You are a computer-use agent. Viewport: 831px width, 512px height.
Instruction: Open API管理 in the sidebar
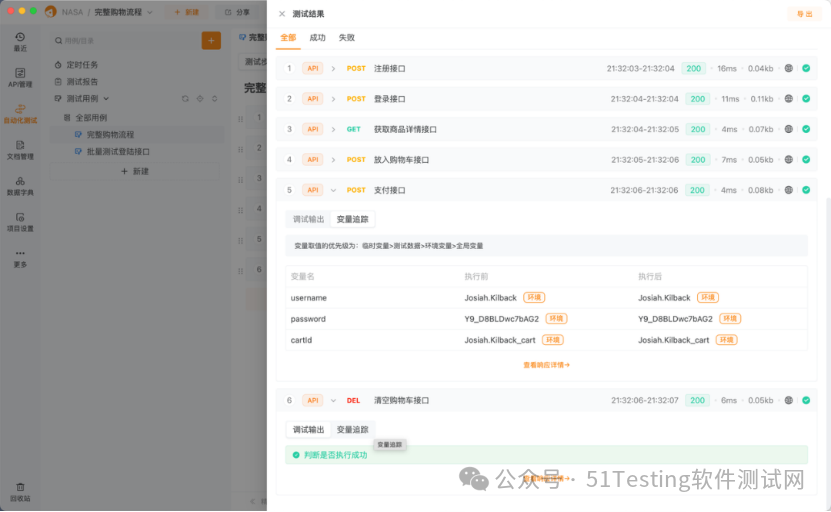click(x=20, y=77)
